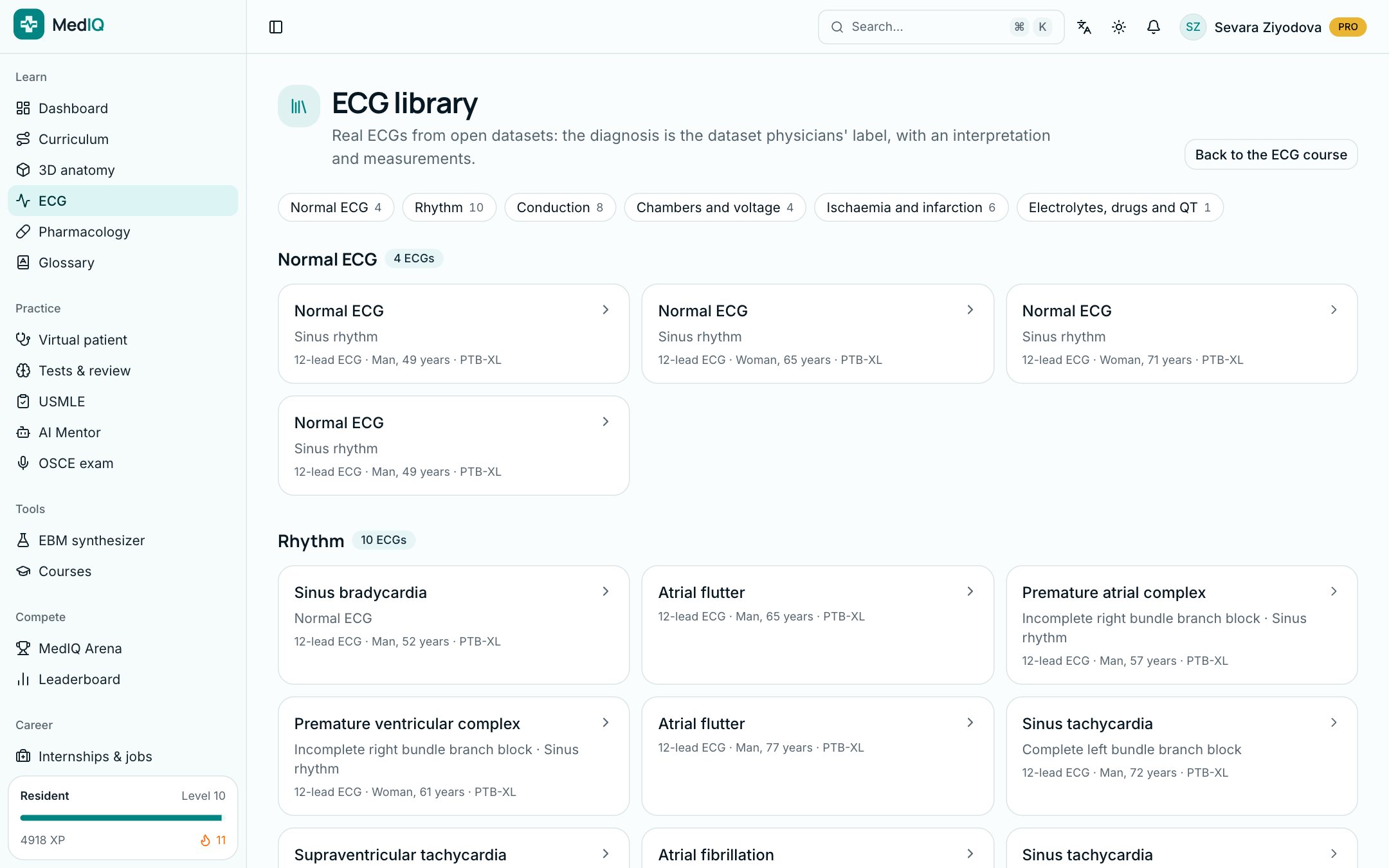This screenshot has width=1389, height=868.
Task: Click the SZ user avatar
Action: 1193,27
